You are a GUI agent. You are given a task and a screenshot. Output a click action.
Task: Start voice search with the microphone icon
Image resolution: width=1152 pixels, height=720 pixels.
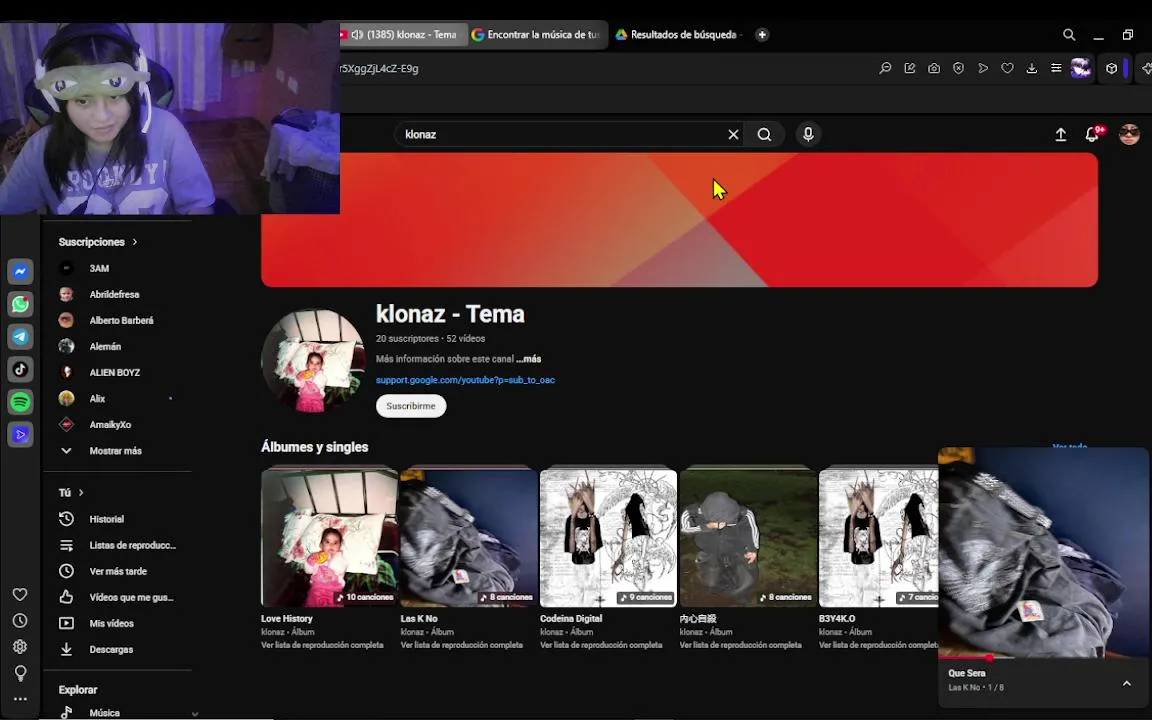pyautogui.click(x=808, y=134)
